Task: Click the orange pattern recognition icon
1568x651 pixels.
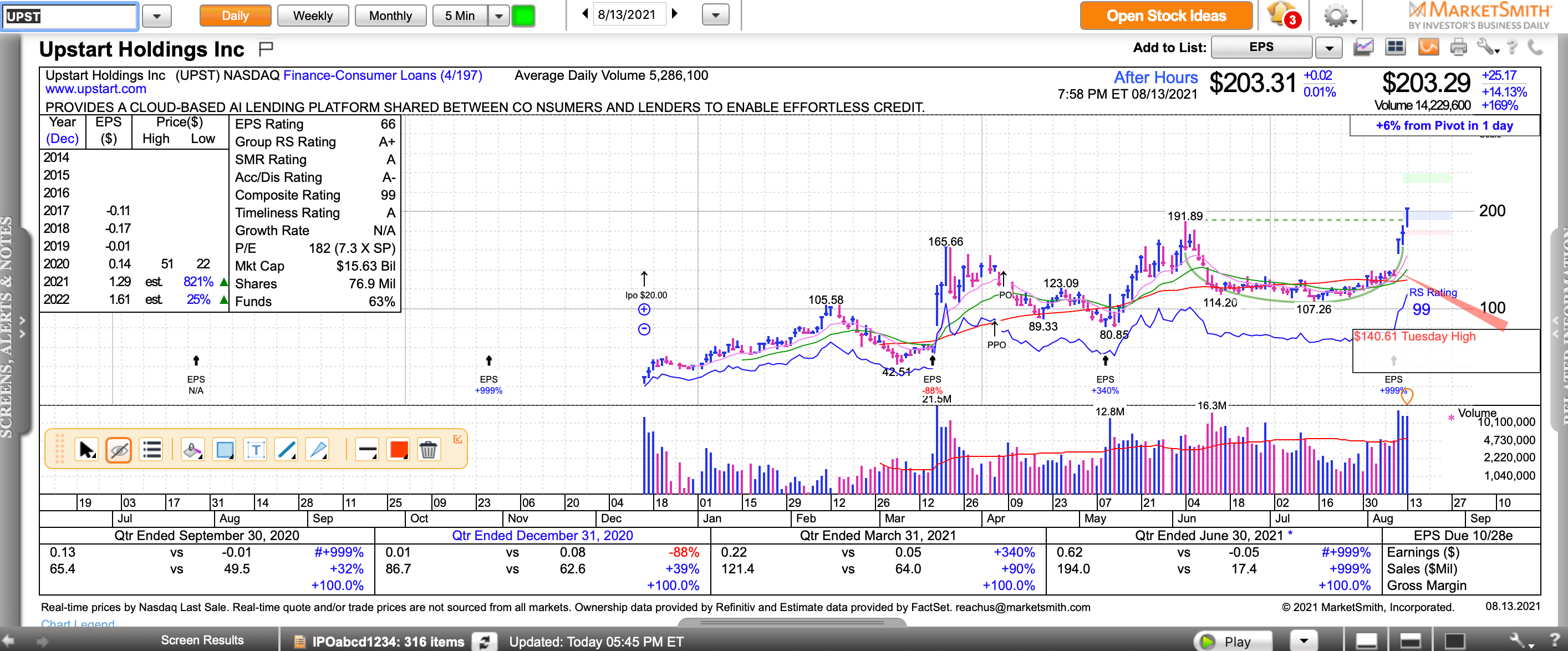Action: point(1428,47)
